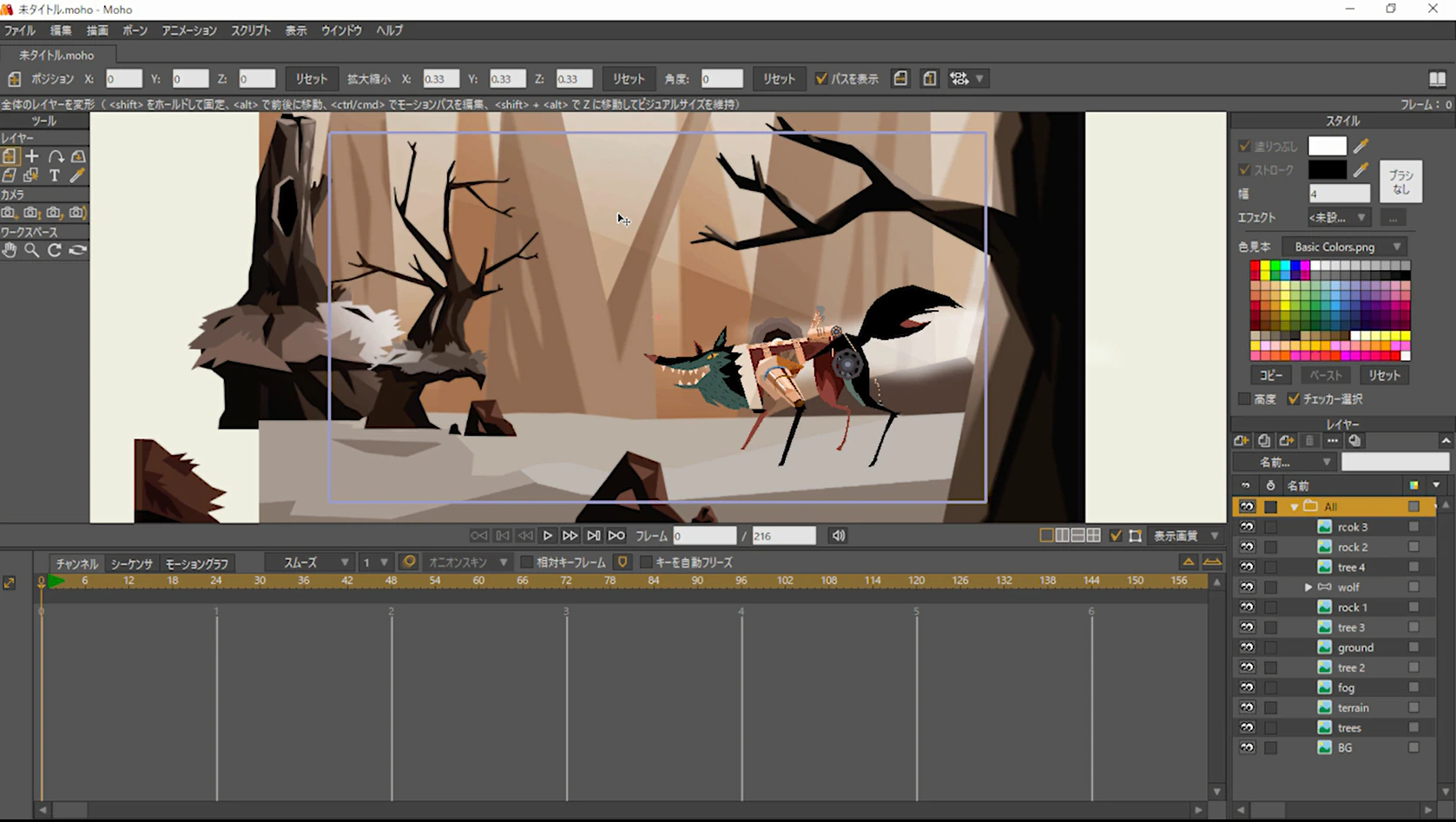Open the アニメーション menu
The height and width of the screenshot is (822, 1456).
(188, 30)
